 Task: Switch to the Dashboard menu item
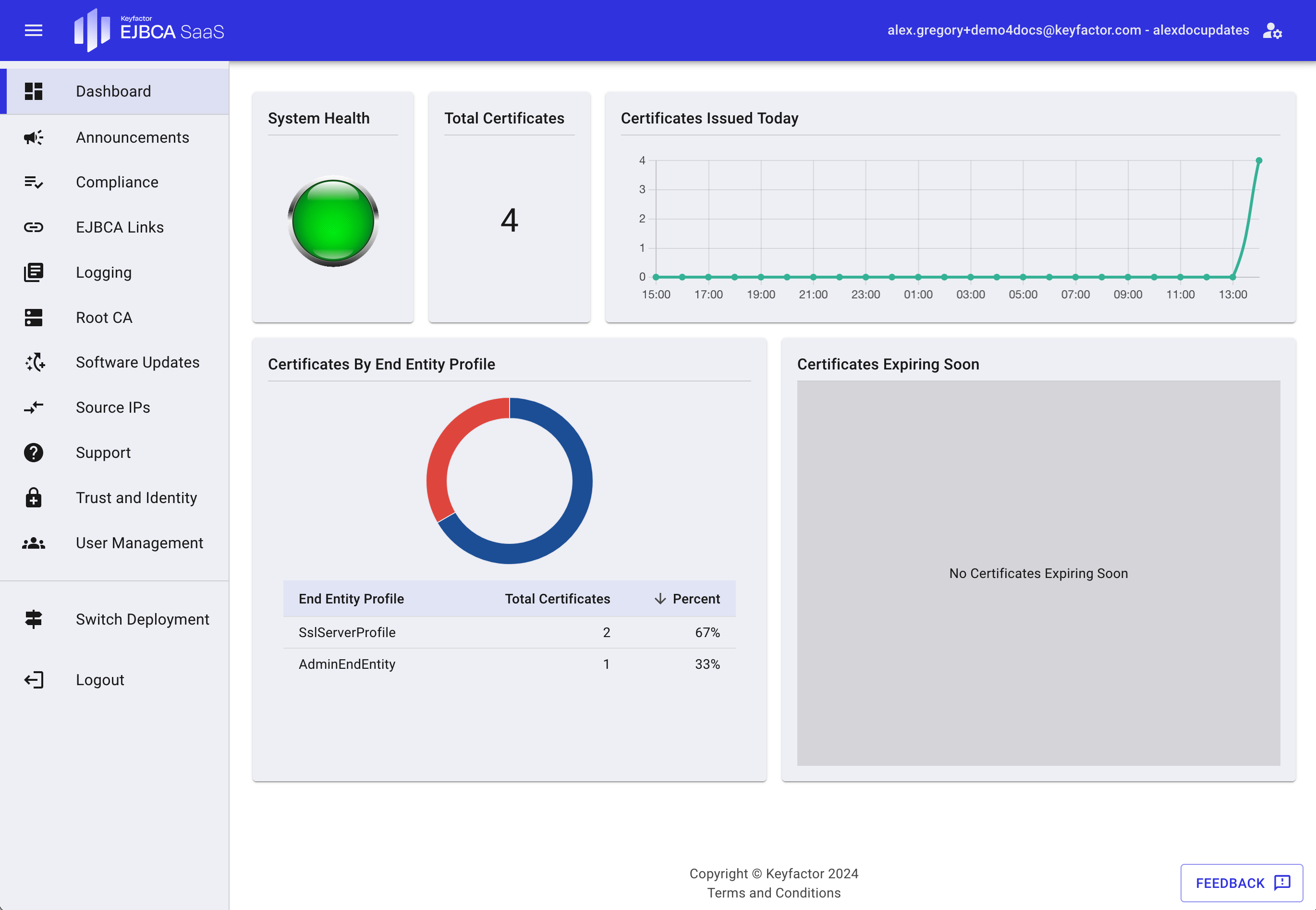(x=113, y=91)
